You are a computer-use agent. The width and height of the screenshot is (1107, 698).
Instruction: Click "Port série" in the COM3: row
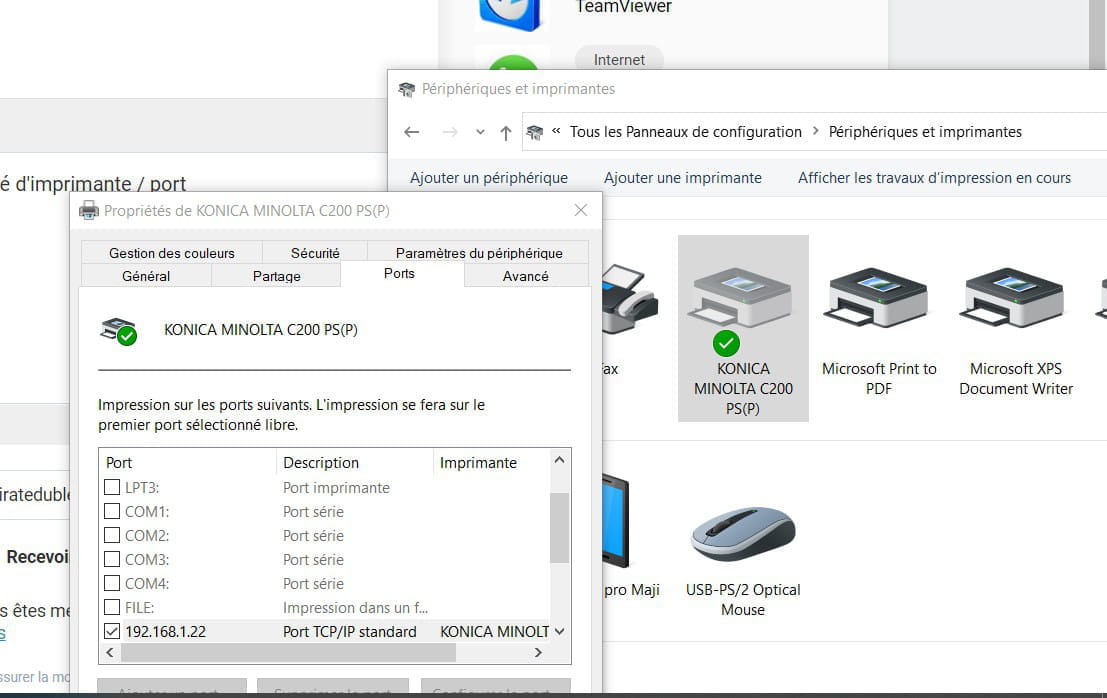tap(313, 560)
